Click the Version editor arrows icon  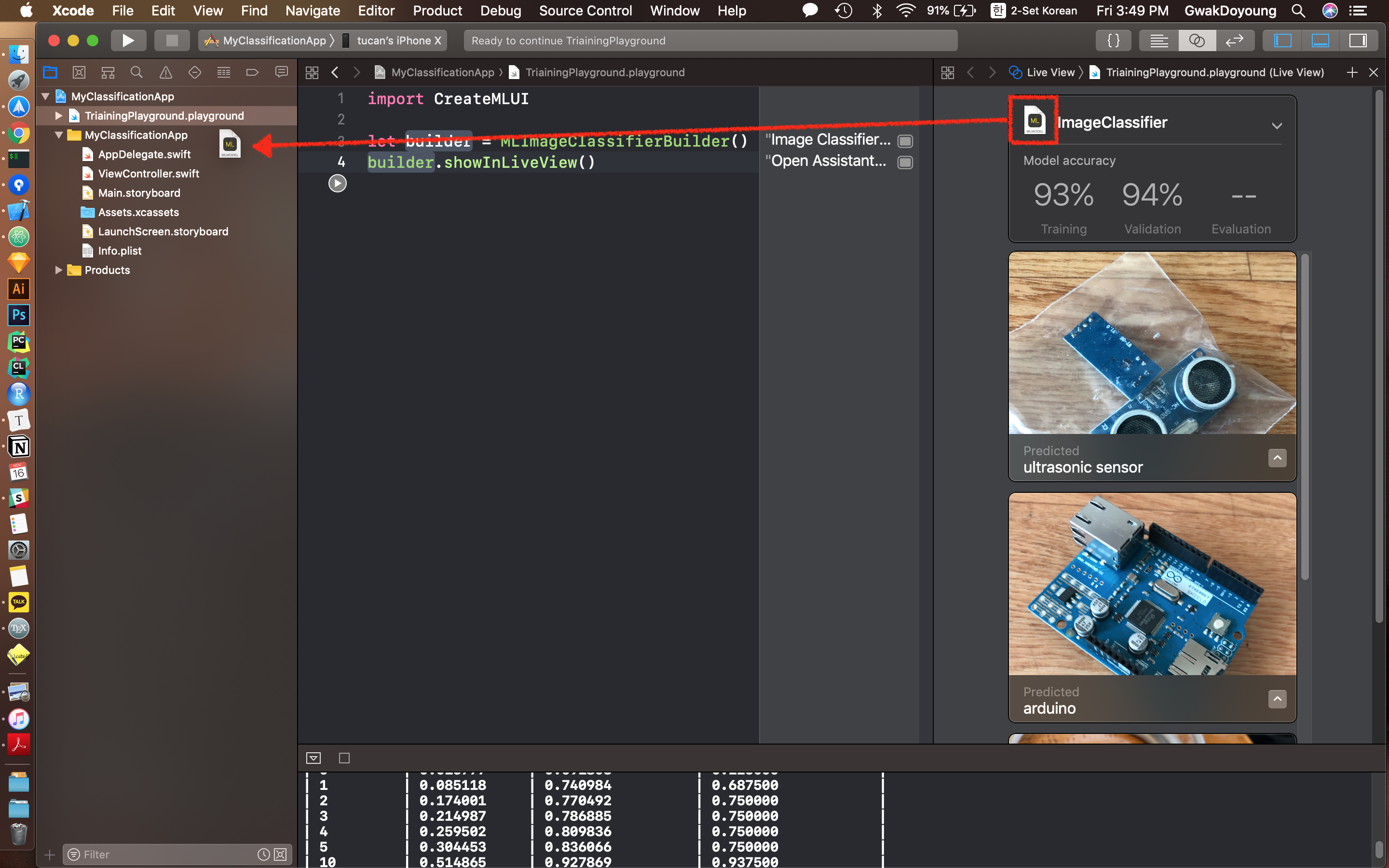tap(1234, 40)
